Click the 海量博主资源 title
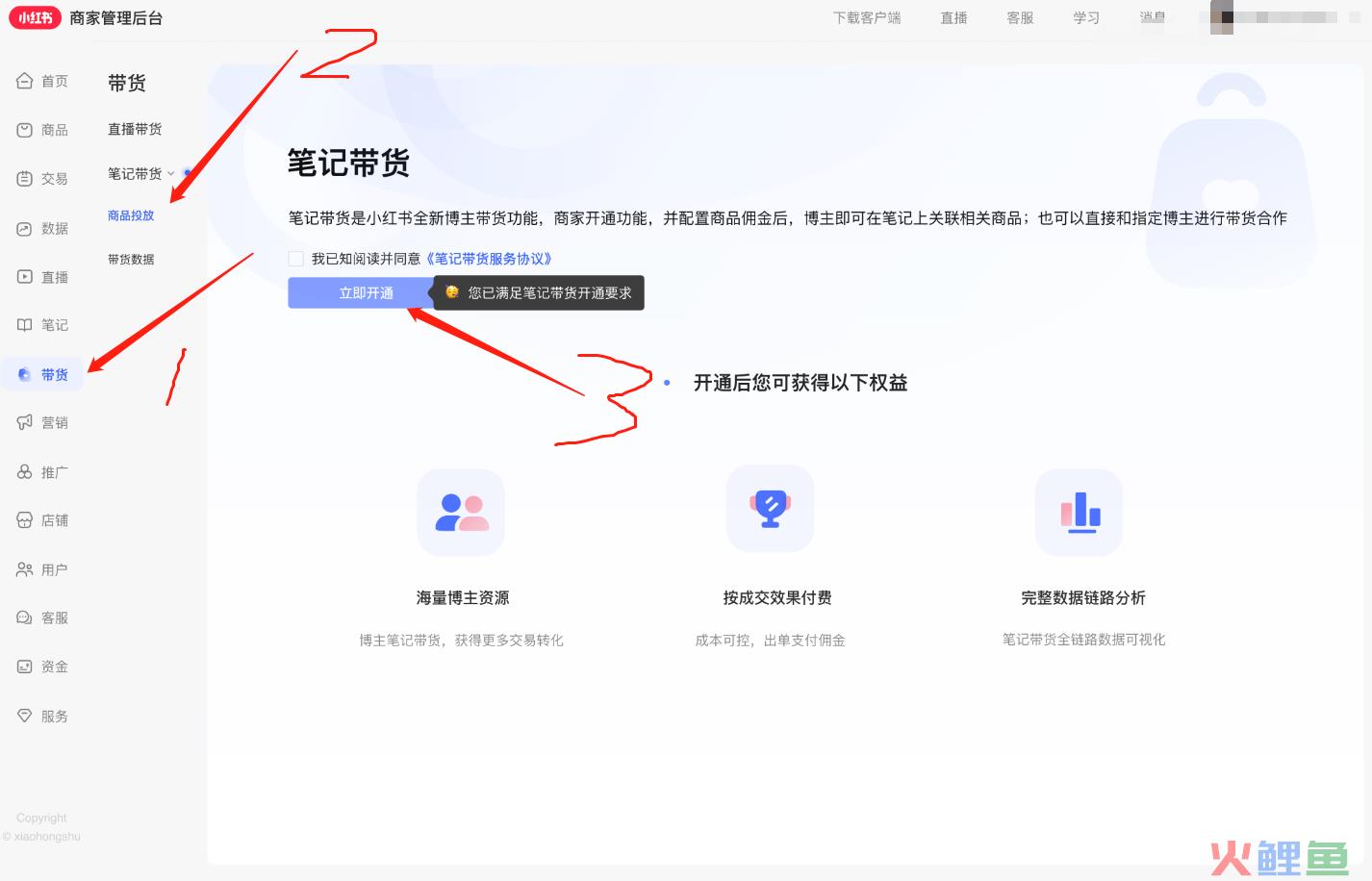Image resolution: width=1372 pixels, height=881 pixels. pos(463,597)
